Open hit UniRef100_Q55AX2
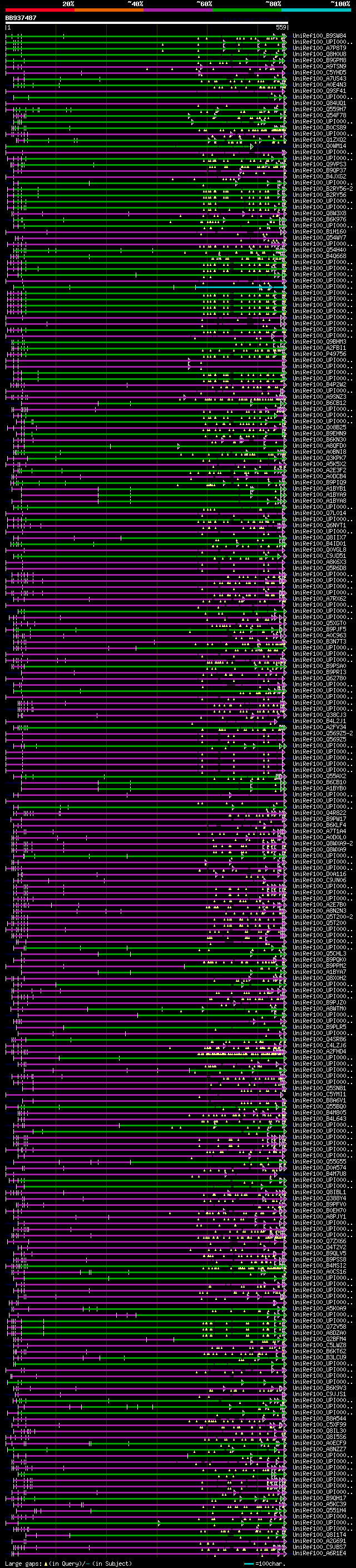This screenshot has height=1568, width=356. click(x=319, y=776)
